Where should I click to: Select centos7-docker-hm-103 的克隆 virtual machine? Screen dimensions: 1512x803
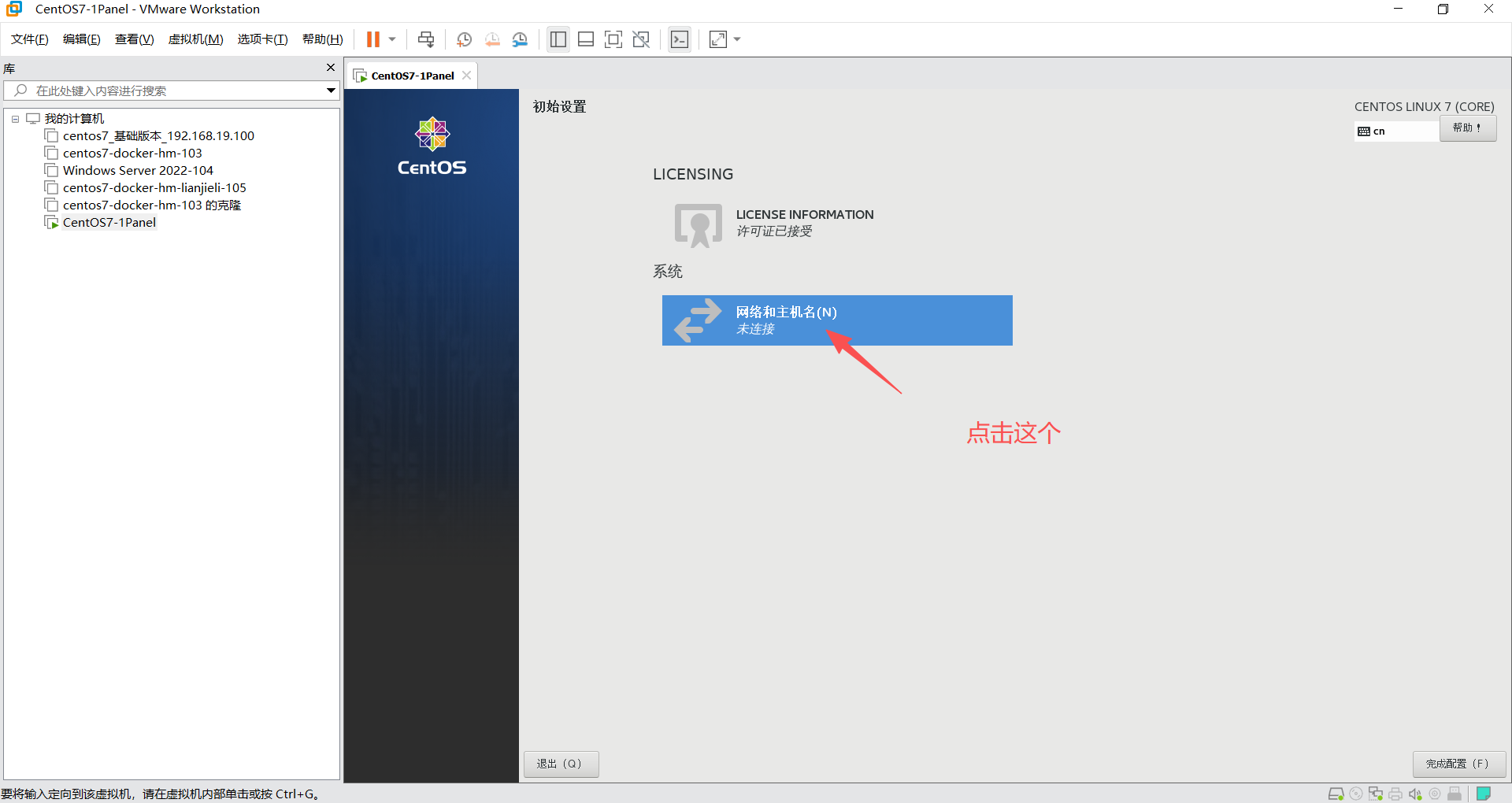(x=152, y=205)
